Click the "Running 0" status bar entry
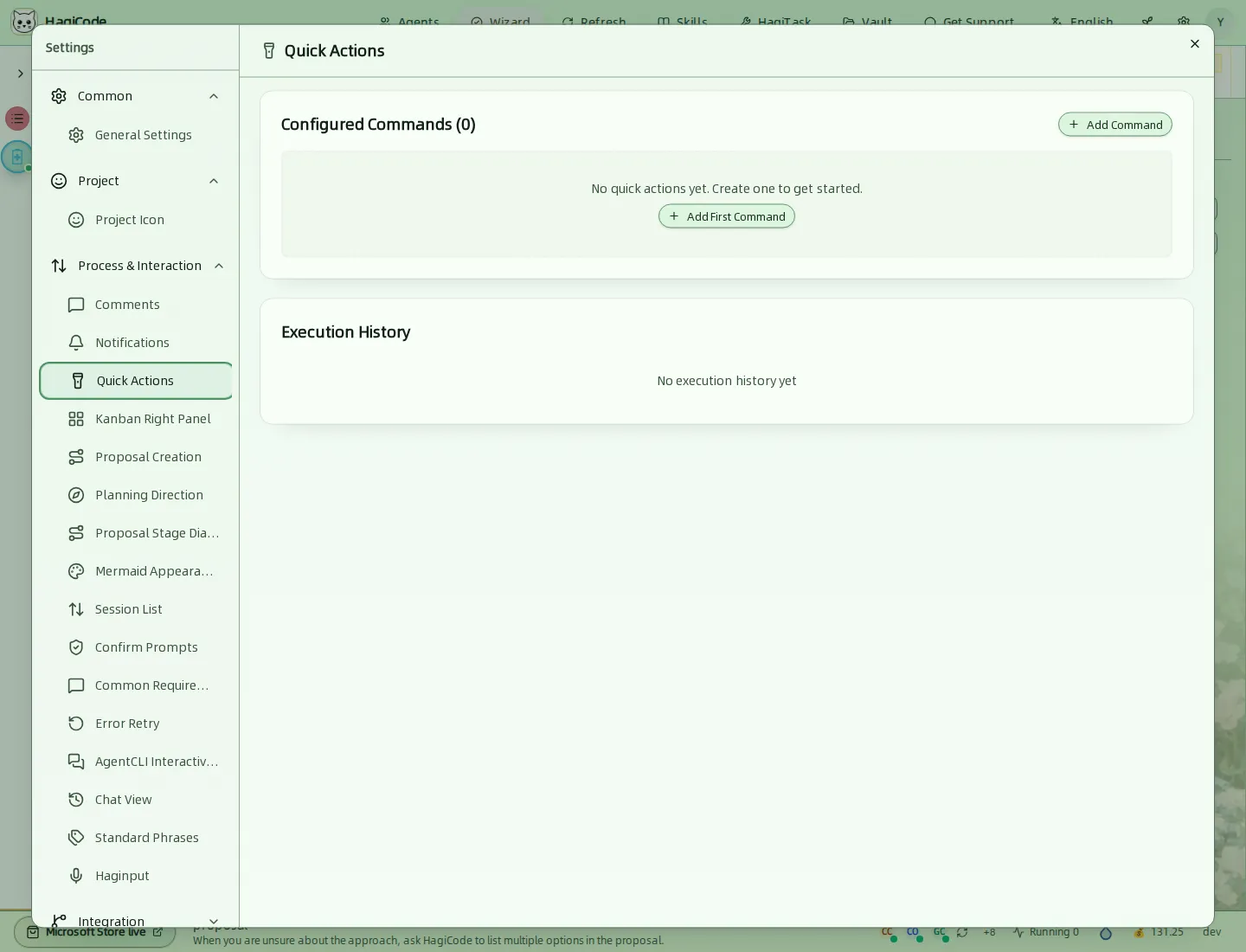1246x952 pixels. tap(1046, 932)
